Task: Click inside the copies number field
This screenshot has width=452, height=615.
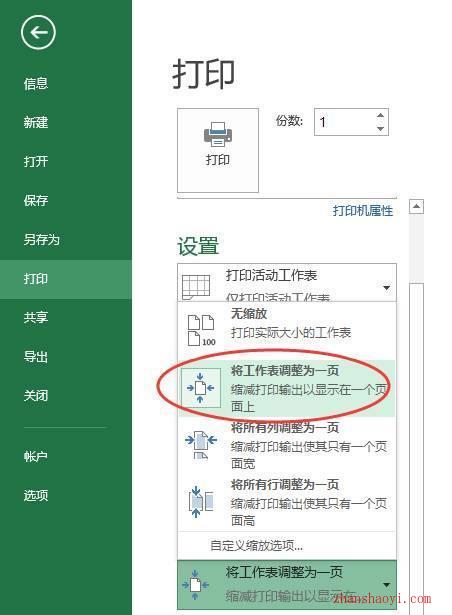Action: 344,122
